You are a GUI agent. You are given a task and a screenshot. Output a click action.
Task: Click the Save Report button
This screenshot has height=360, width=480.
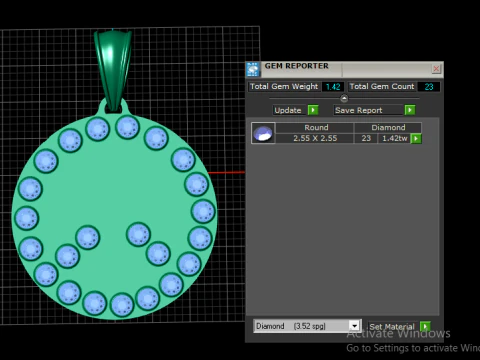(x=368, y=110)
